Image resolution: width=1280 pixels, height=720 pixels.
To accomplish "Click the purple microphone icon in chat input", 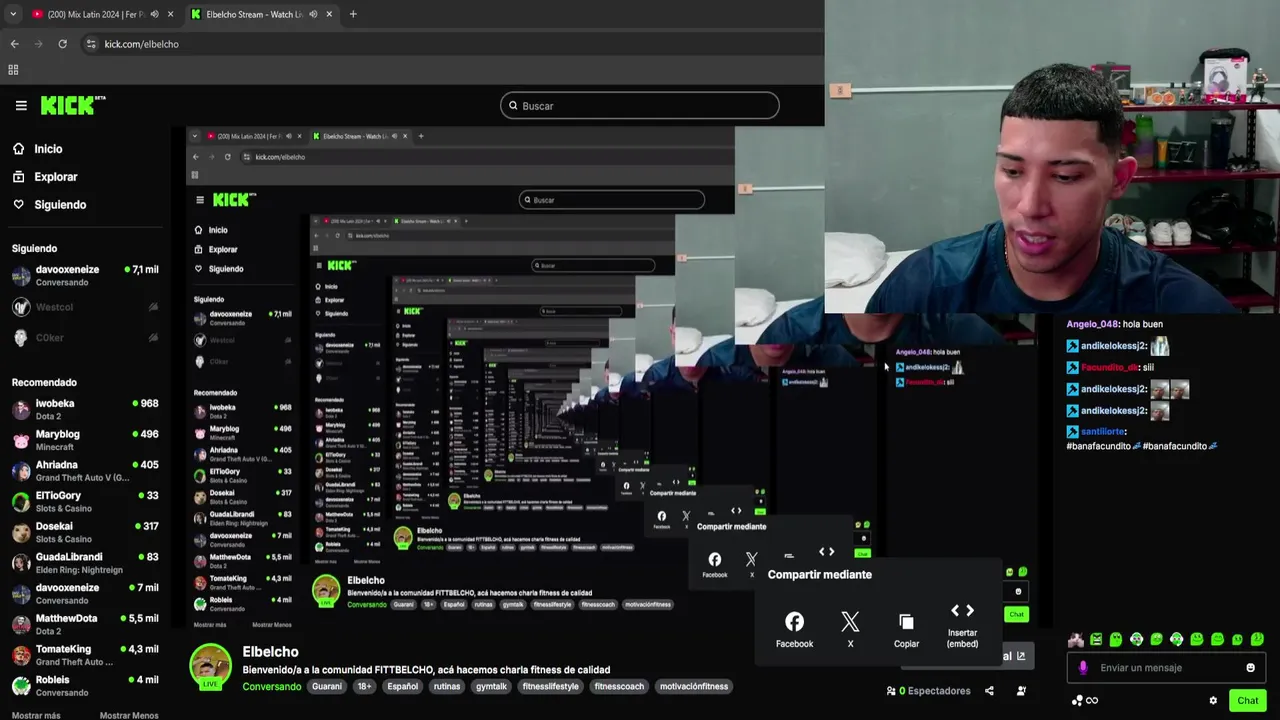I will click(1083, 668).
